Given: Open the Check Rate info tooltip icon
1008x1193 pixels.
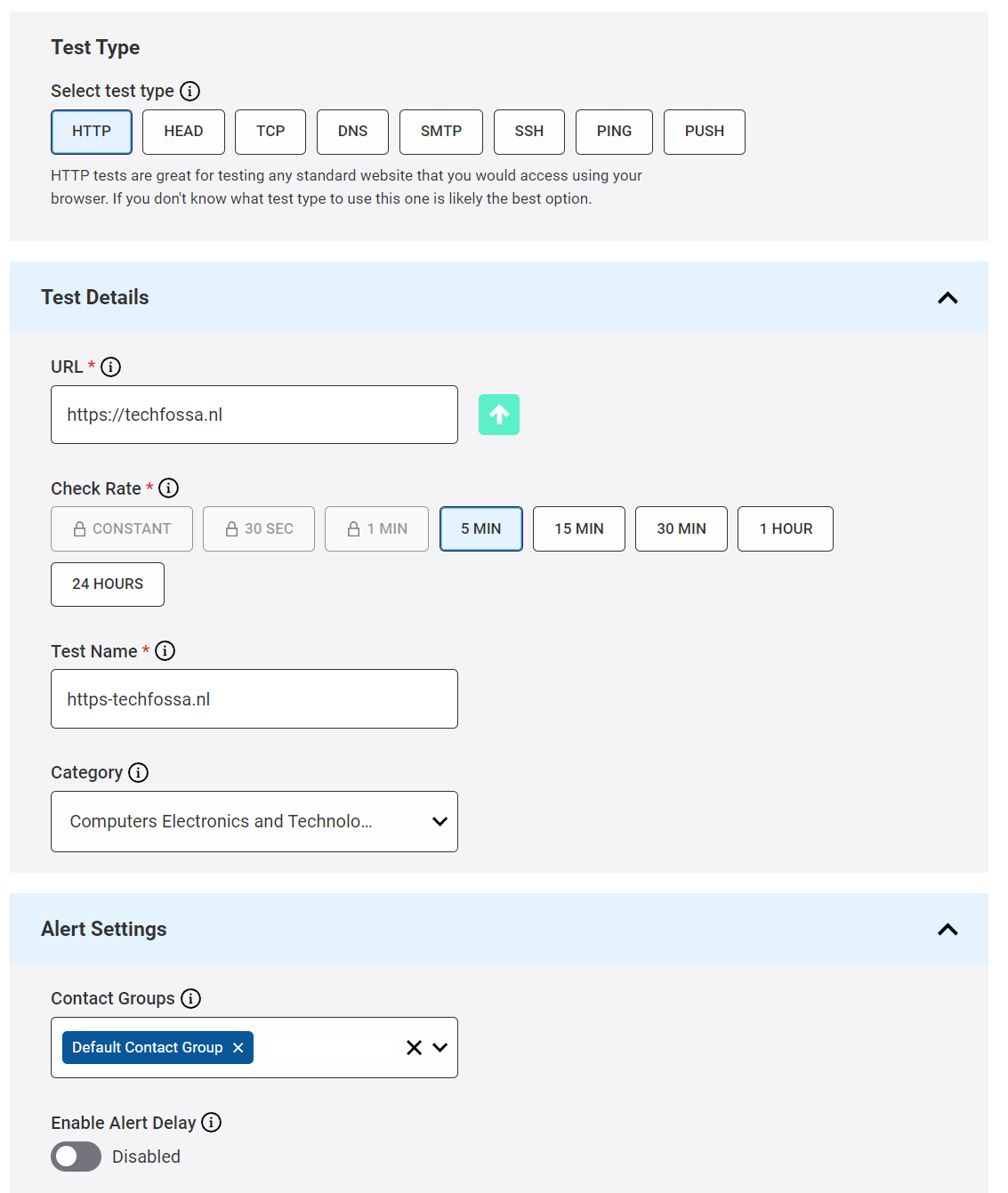Looking at the screenshot, I should (168, 488).
